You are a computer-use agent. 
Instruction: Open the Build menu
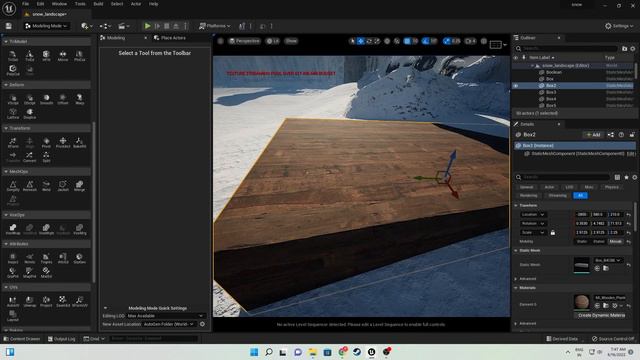[x=98, y=4]
